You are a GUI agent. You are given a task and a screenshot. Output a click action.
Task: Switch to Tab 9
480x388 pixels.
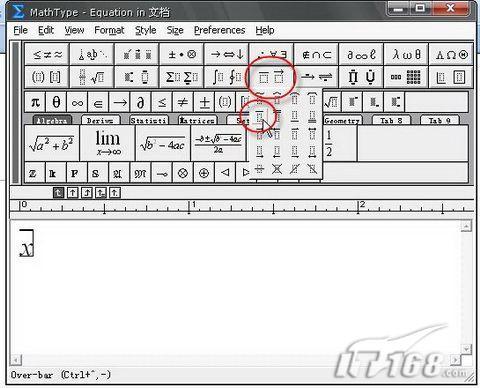pyautogui.click(x=440, y=120)
